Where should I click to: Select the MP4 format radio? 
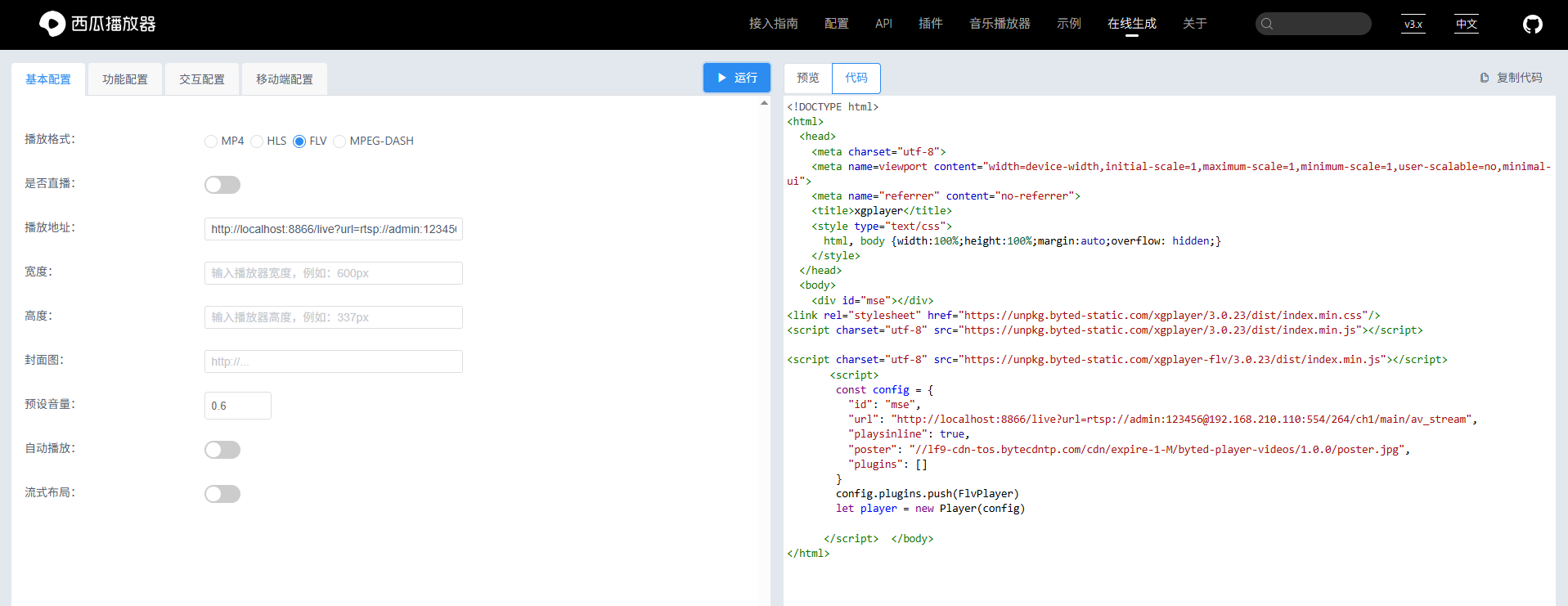pos(211,141)
